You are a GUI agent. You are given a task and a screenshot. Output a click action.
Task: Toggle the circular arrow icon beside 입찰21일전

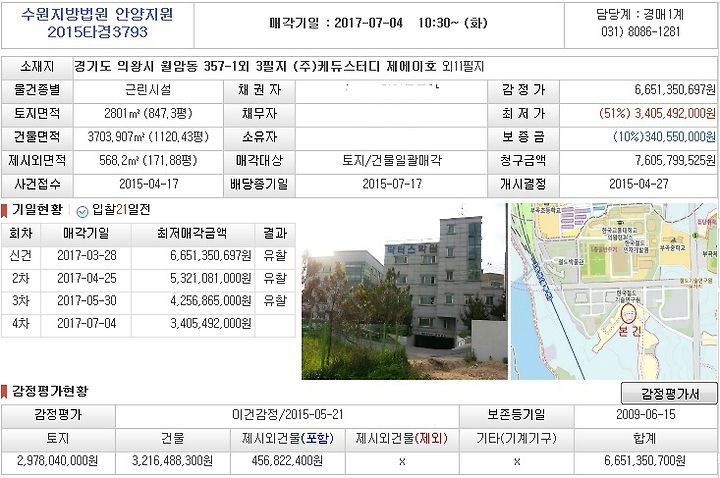(x=82, y=211)
